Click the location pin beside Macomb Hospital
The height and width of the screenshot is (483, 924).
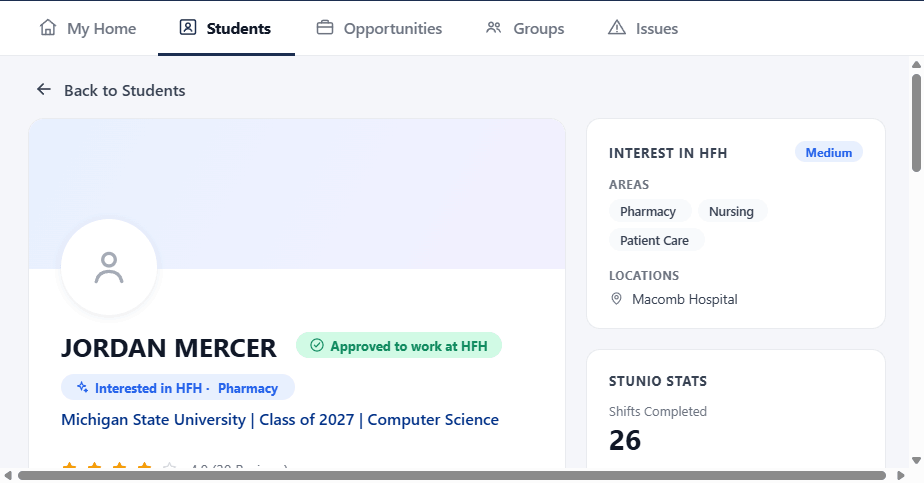(x=616, y=299)
